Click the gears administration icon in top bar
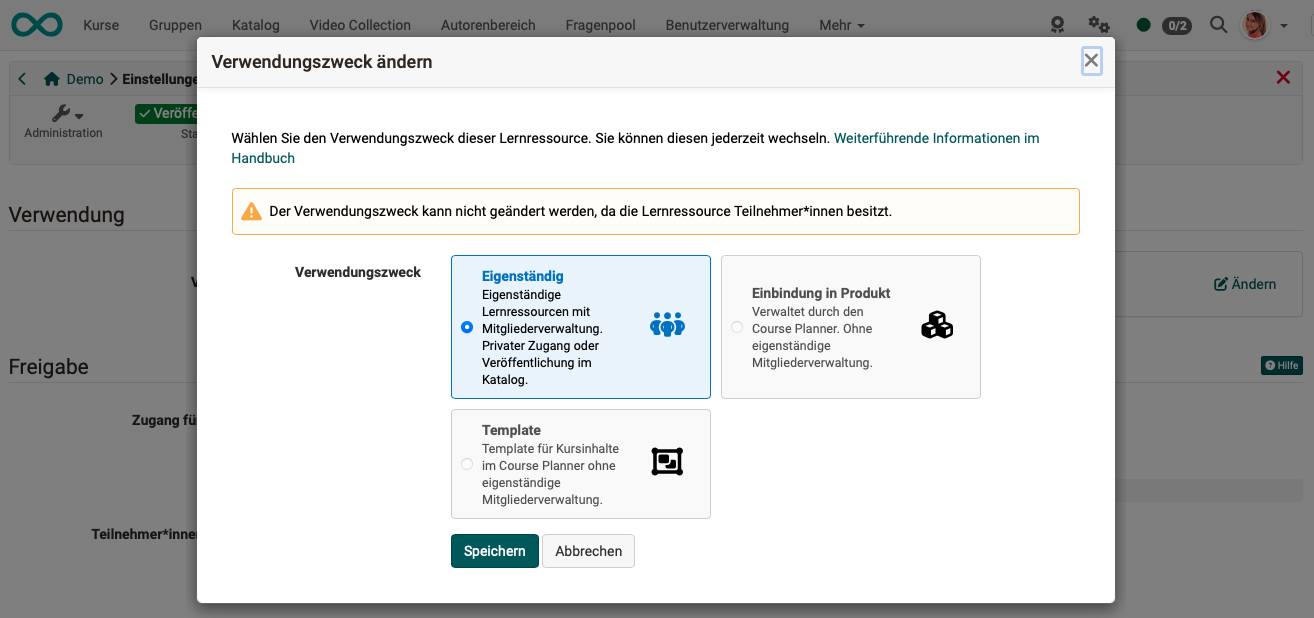The width and height of the screenshot is (1314, 618). (1098, 24)
